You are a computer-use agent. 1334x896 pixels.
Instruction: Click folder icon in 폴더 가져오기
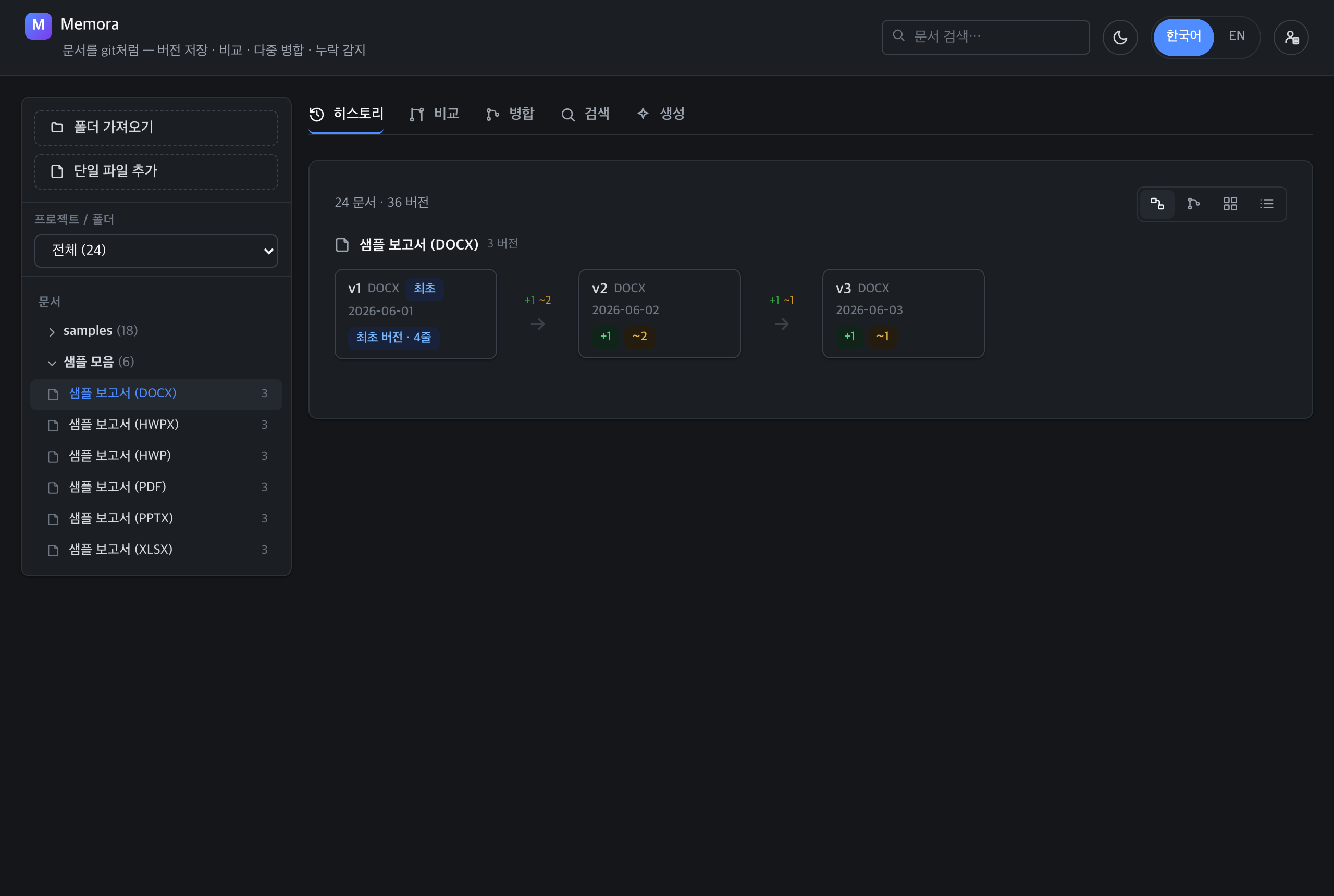click(57, 128)
